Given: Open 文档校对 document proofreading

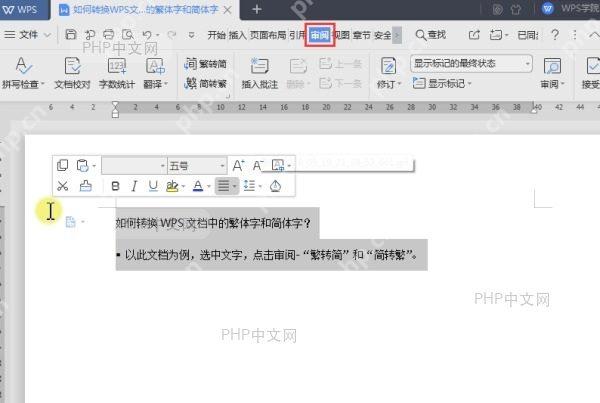Looking at the screenshot, I should click(72, 73).
